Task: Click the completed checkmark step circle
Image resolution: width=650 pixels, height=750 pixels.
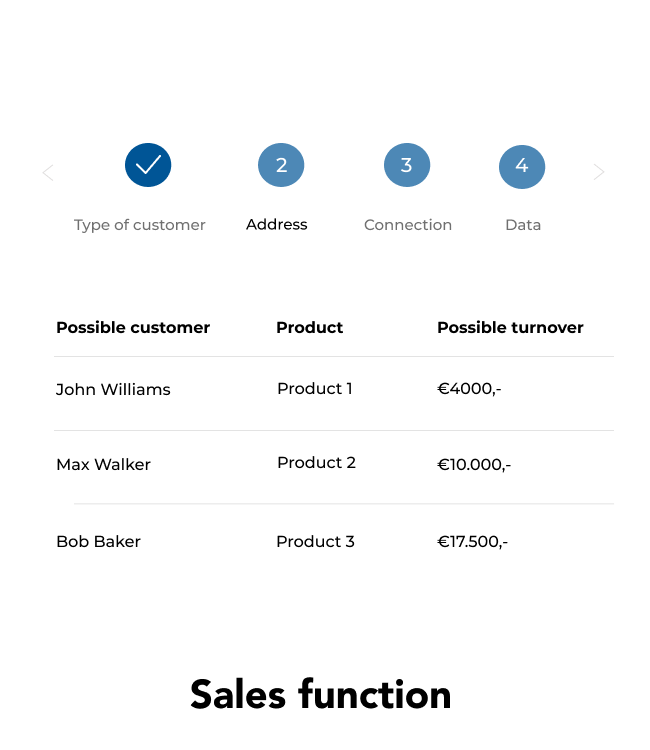Action: 148,165
